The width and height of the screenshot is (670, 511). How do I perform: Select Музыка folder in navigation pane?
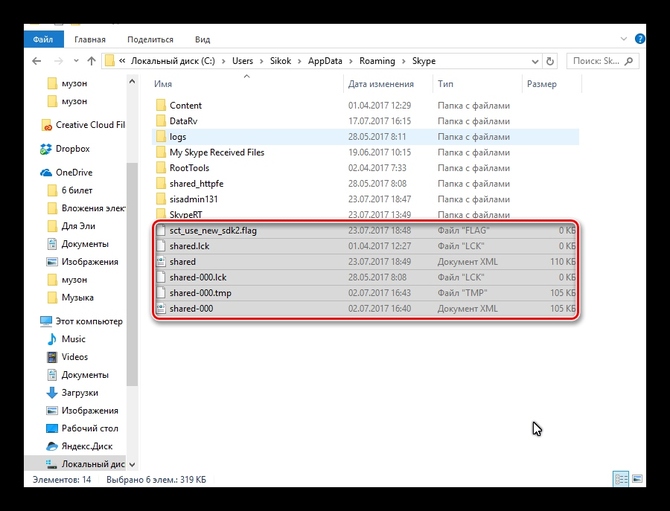point(70,297)
